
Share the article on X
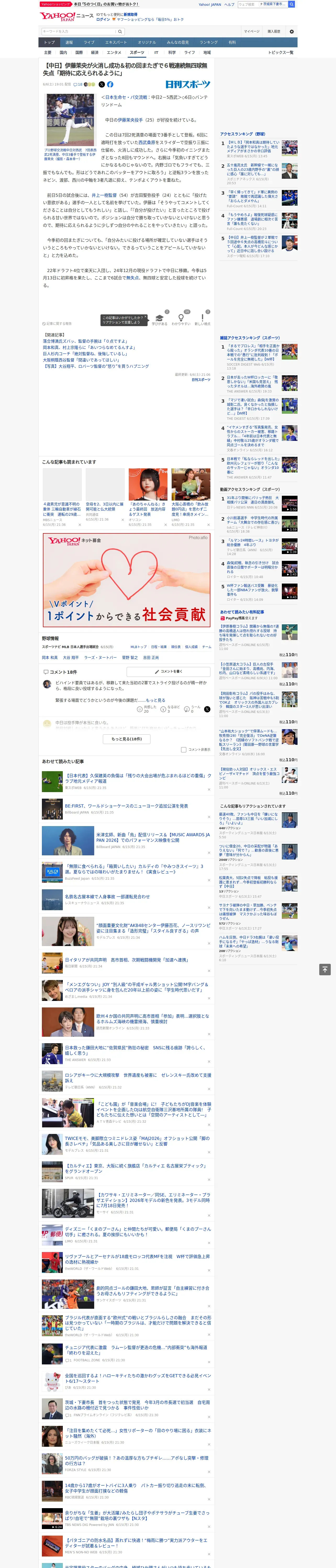tap(102, 85)
